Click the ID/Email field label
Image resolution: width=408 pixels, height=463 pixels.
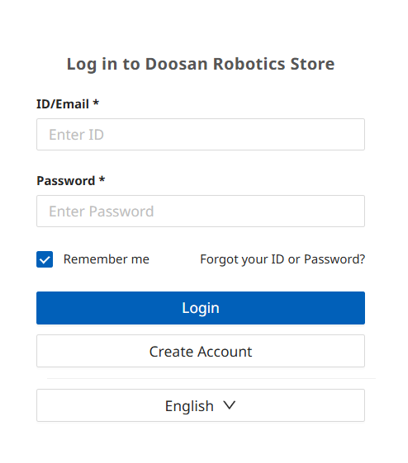pyautogui.click(x=63, y=104)
